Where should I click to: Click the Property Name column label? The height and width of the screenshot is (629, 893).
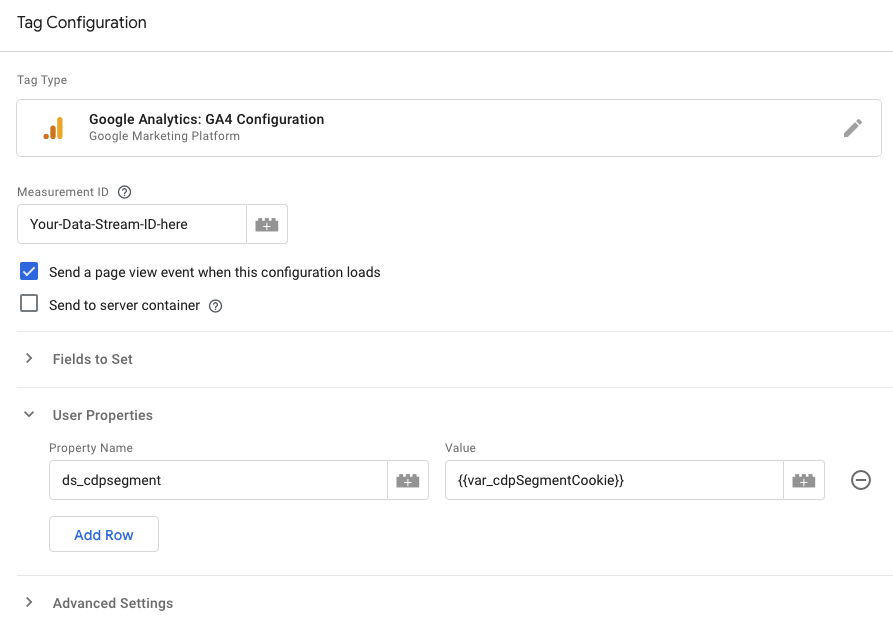pyautogui.click(x=91, y=448)
